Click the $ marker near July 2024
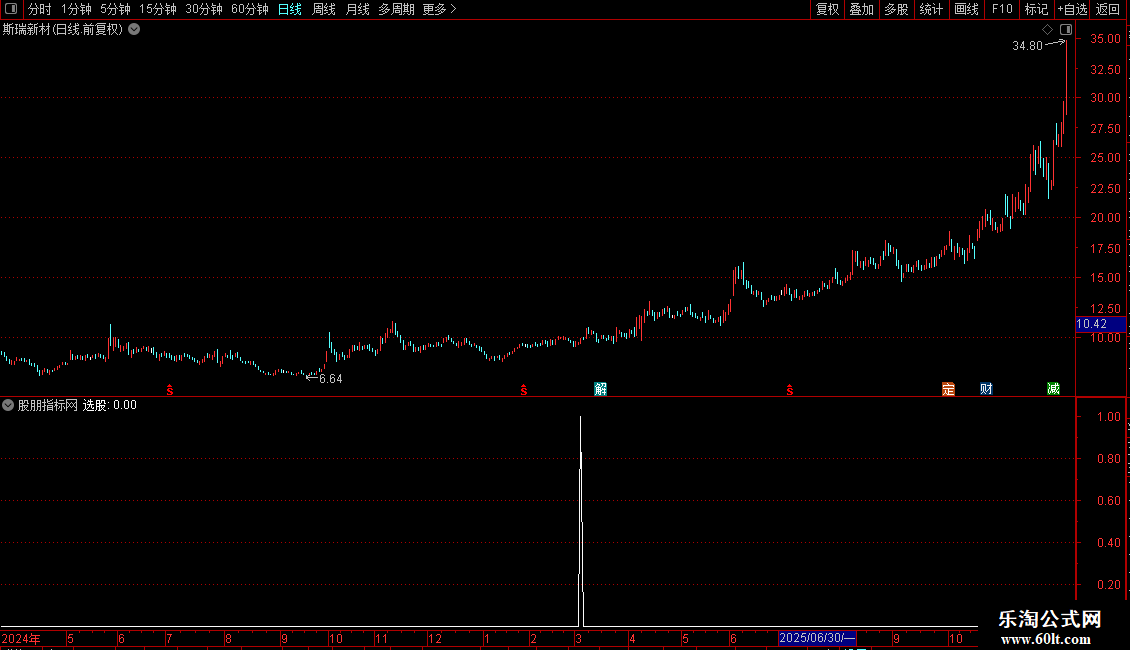This screenshot has height=650, width=1130. click(170, 390)
